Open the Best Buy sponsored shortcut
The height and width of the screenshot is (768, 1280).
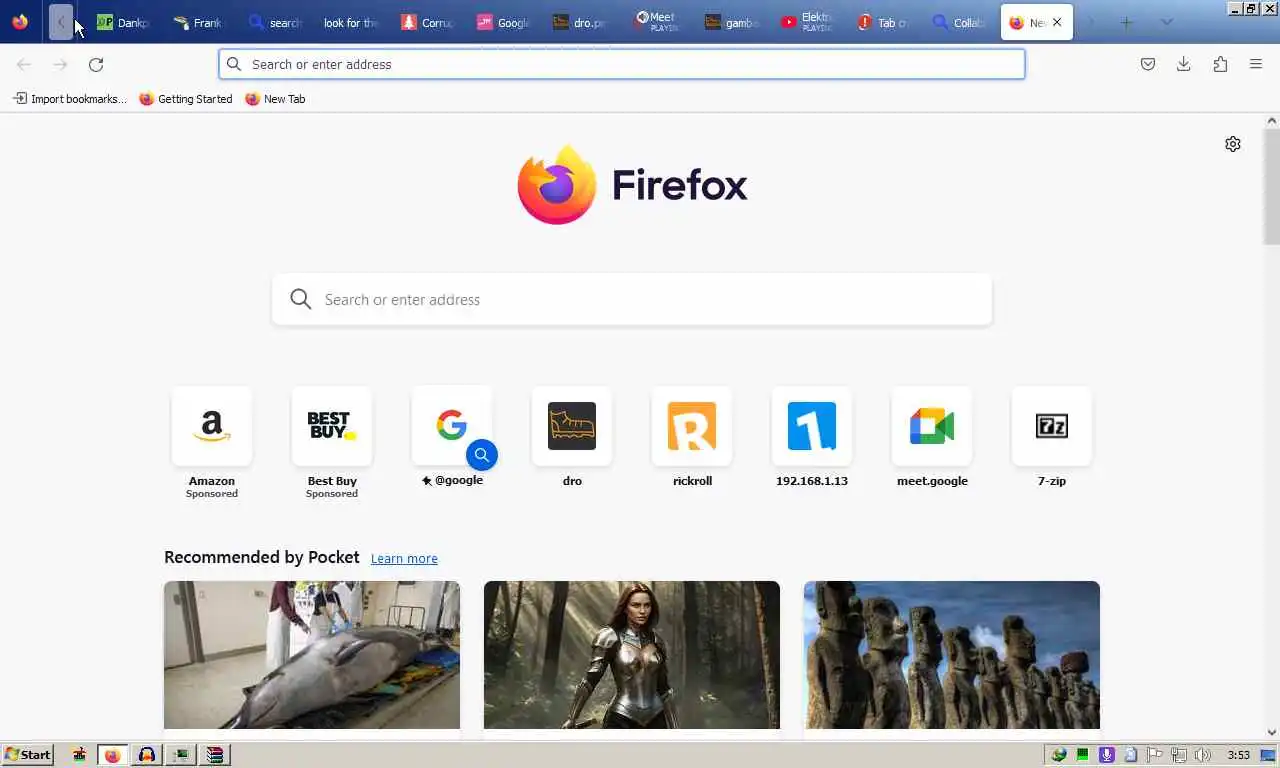(332, 443)
